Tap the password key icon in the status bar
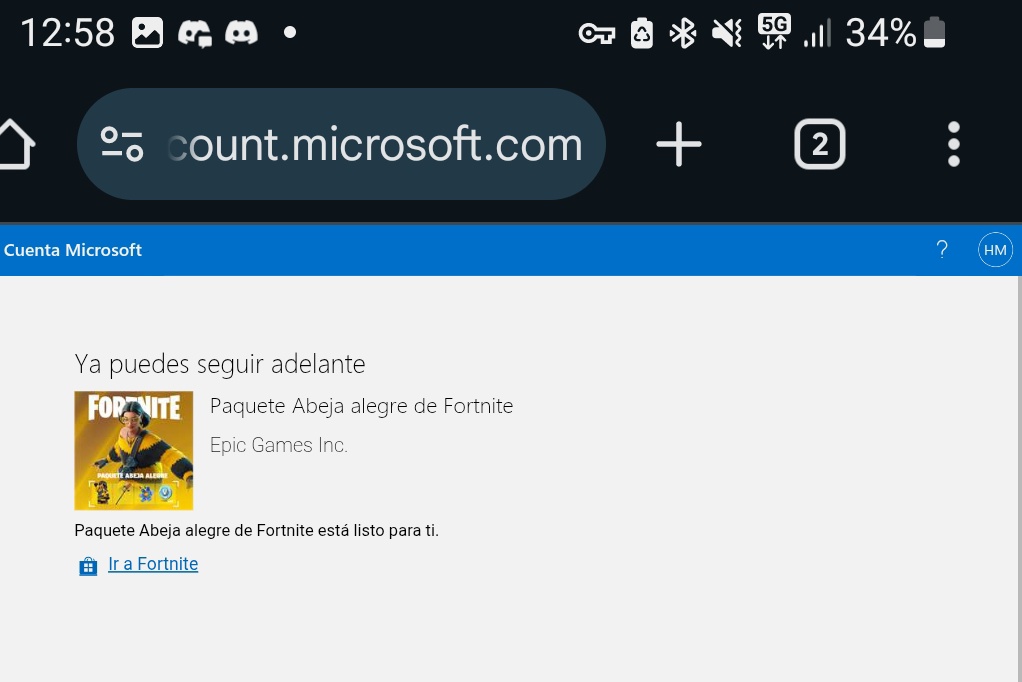 (596, 32)
